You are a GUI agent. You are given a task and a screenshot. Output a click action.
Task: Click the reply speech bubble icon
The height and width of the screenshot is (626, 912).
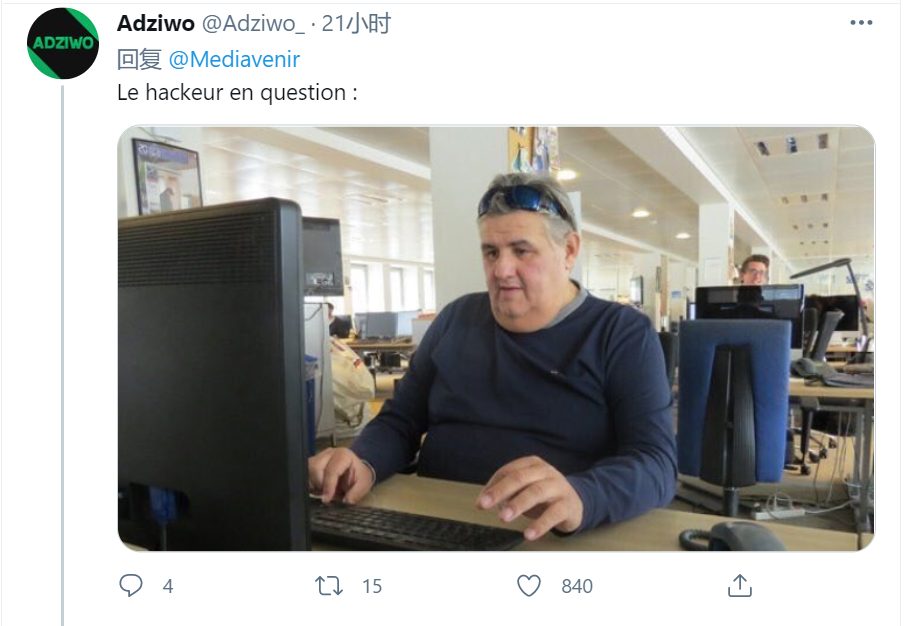[131, 585]
